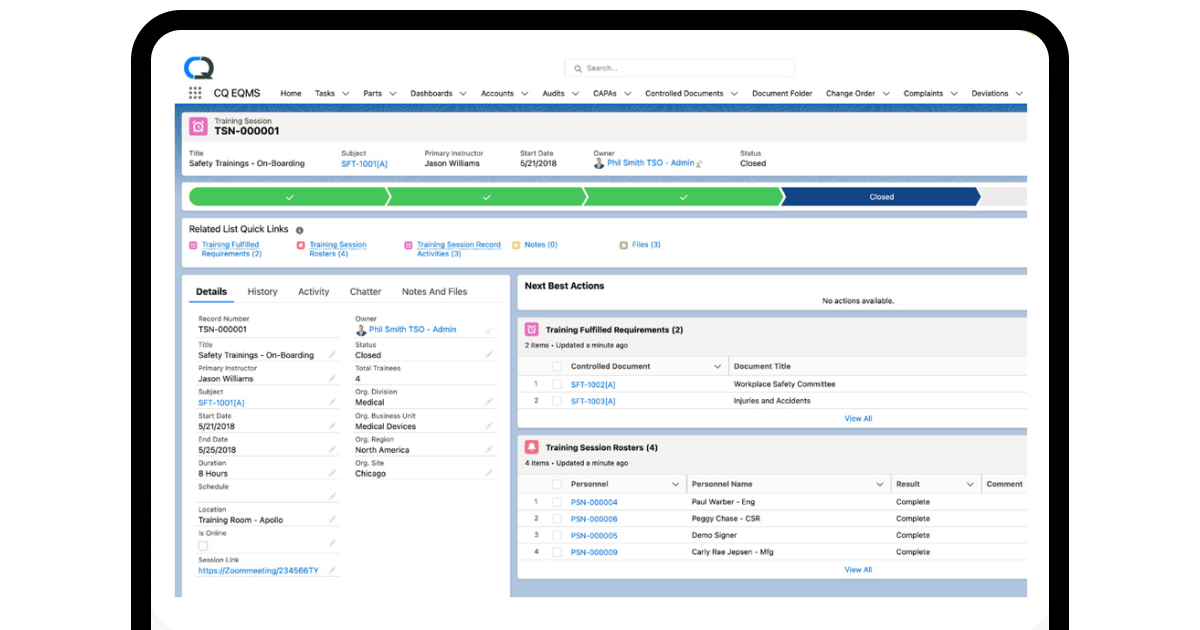The width and height of the screenshot is (1200, 630).
Task: Click the Closed stage on the progress path
Action: (x=880, y=197)
